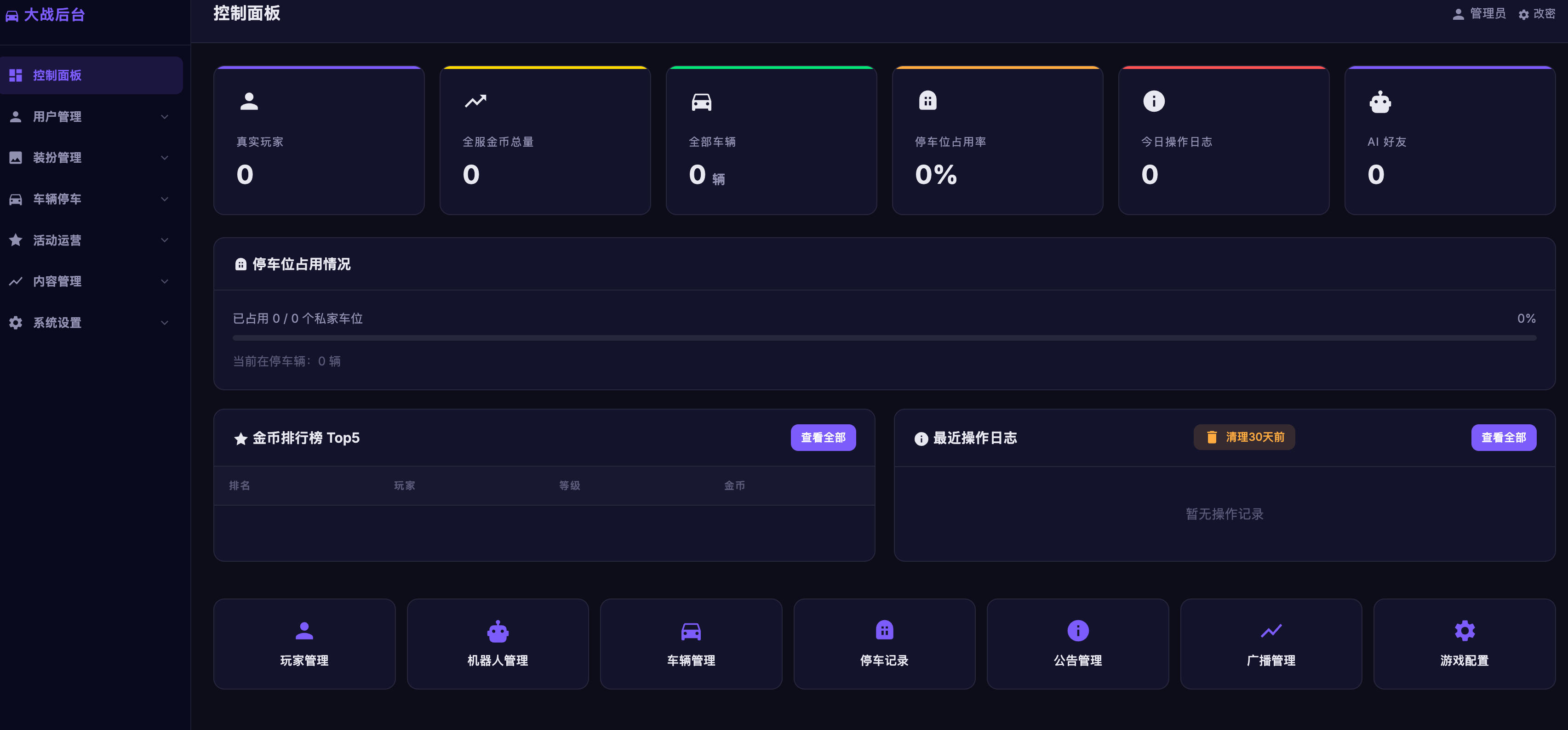
Task: Click the car logo icon beside 大战后台
Action: pyautogui.click(x=11, y=16)
